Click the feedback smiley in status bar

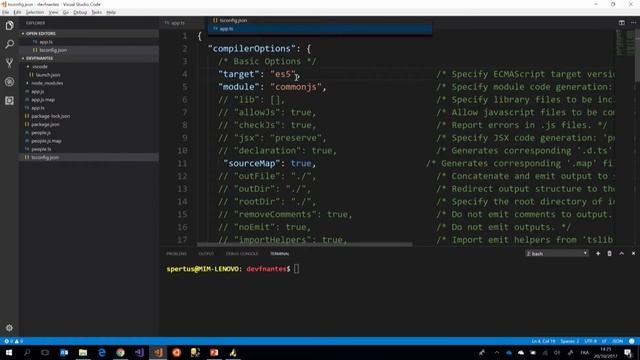point(631,341)
